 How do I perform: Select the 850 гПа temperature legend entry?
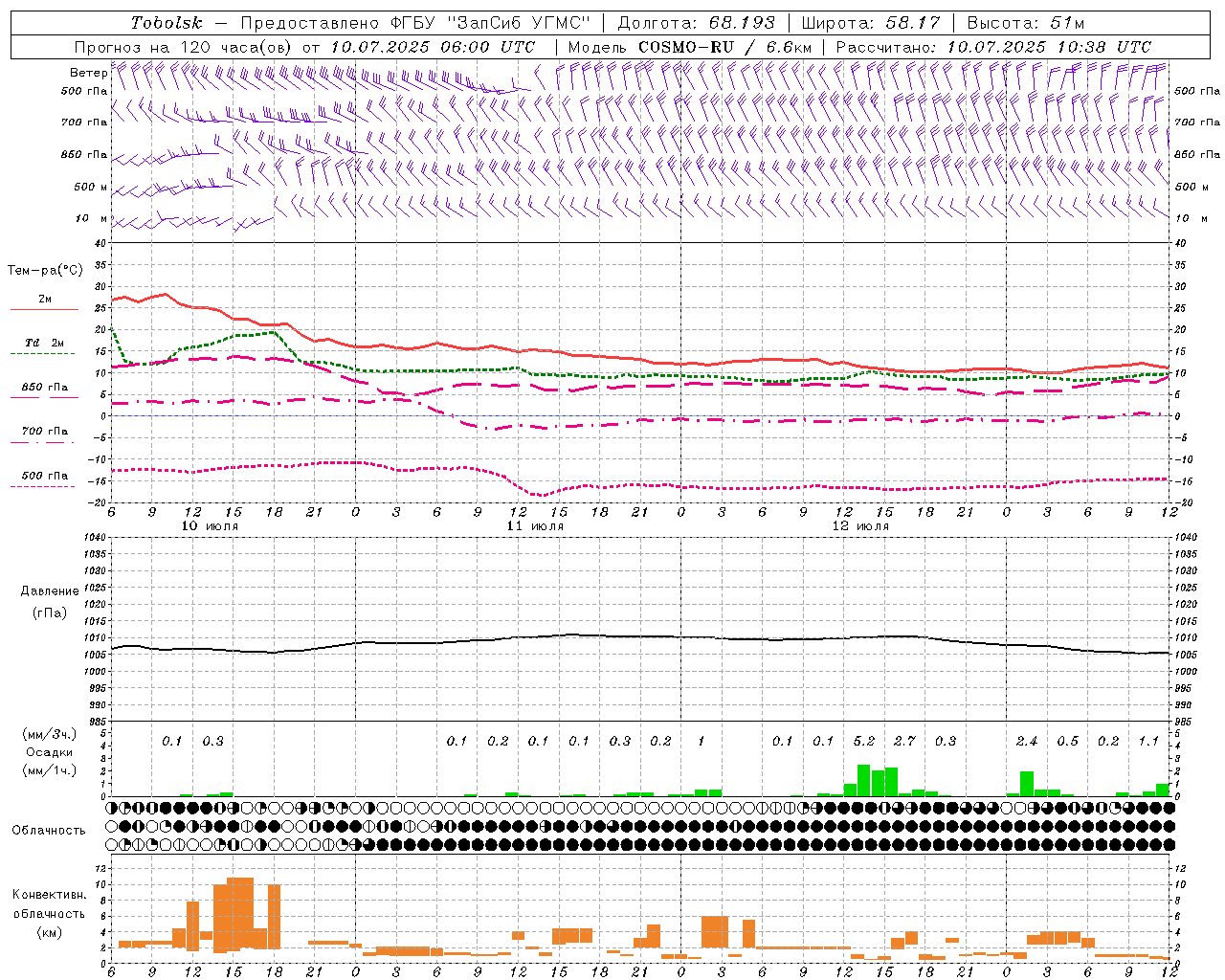point(45,388)
